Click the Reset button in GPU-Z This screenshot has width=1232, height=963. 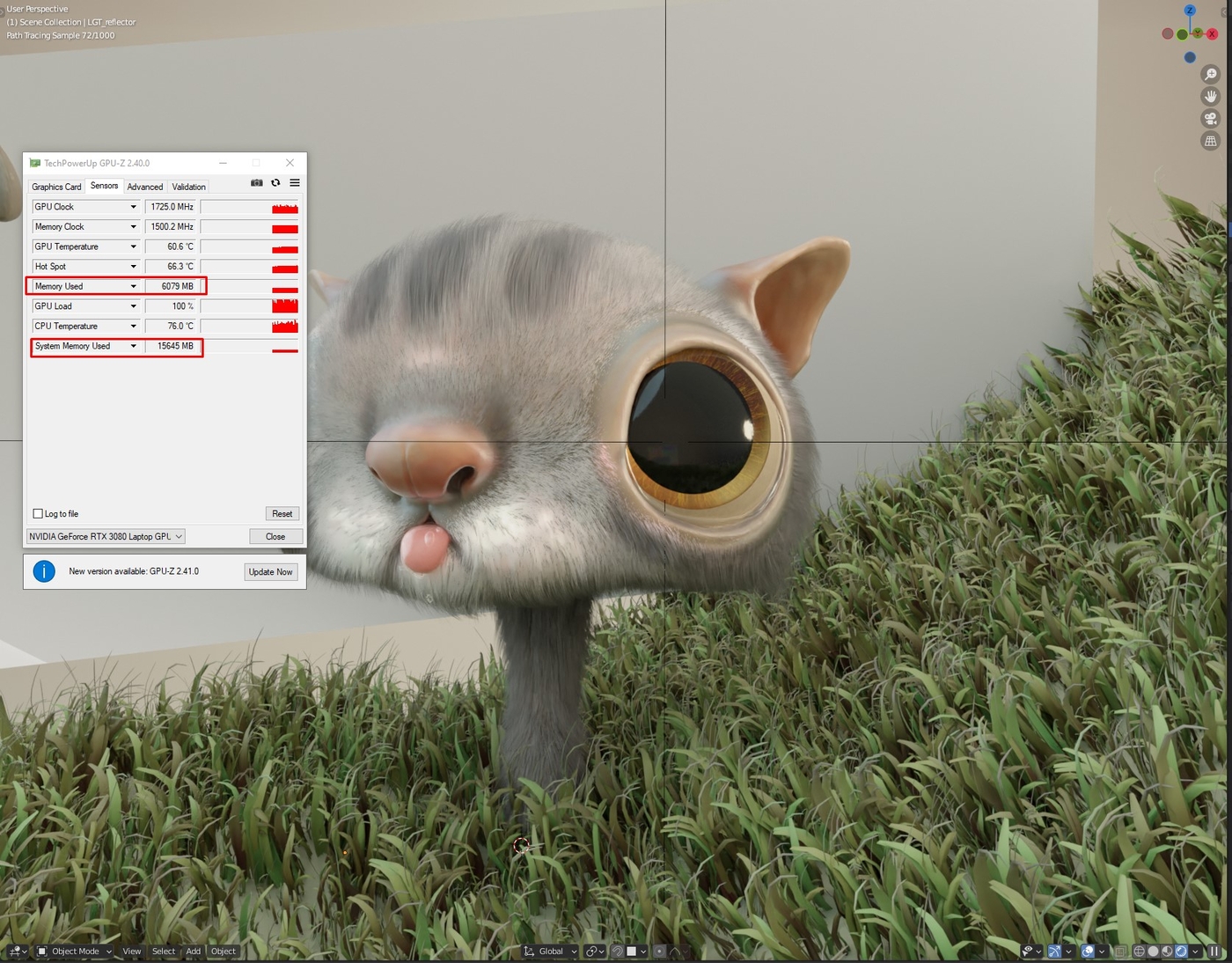coord(282,514)
